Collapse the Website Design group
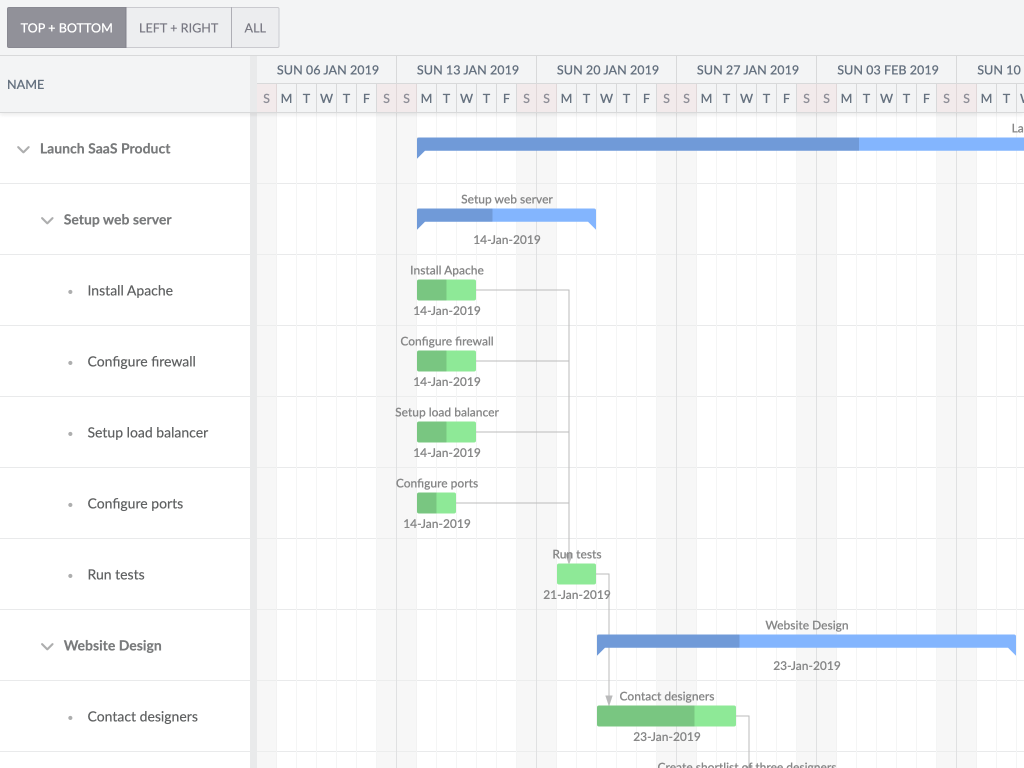The width and height of the screenshot is (1024, 768). click(x=47, y=646)
